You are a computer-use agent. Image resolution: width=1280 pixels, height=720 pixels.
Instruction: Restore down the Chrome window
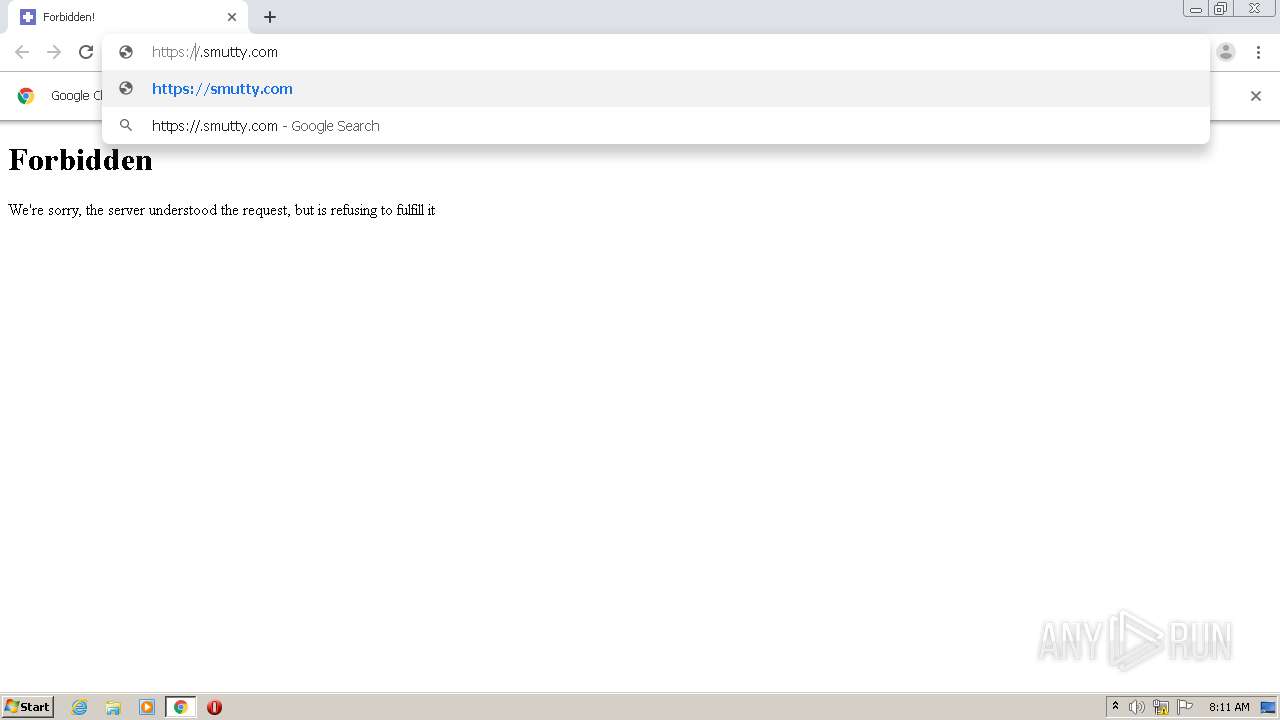tap(1221, 9)
